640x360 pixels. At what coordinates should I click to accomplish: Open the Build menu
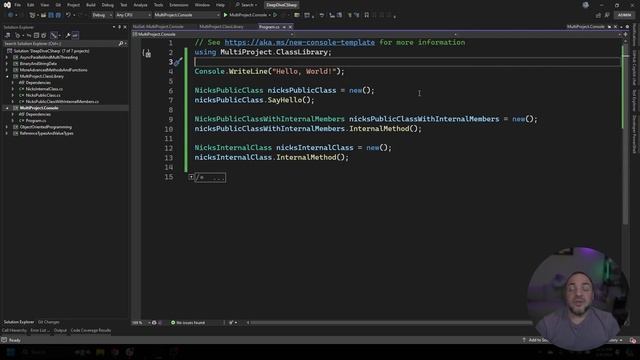coord(91,5)
